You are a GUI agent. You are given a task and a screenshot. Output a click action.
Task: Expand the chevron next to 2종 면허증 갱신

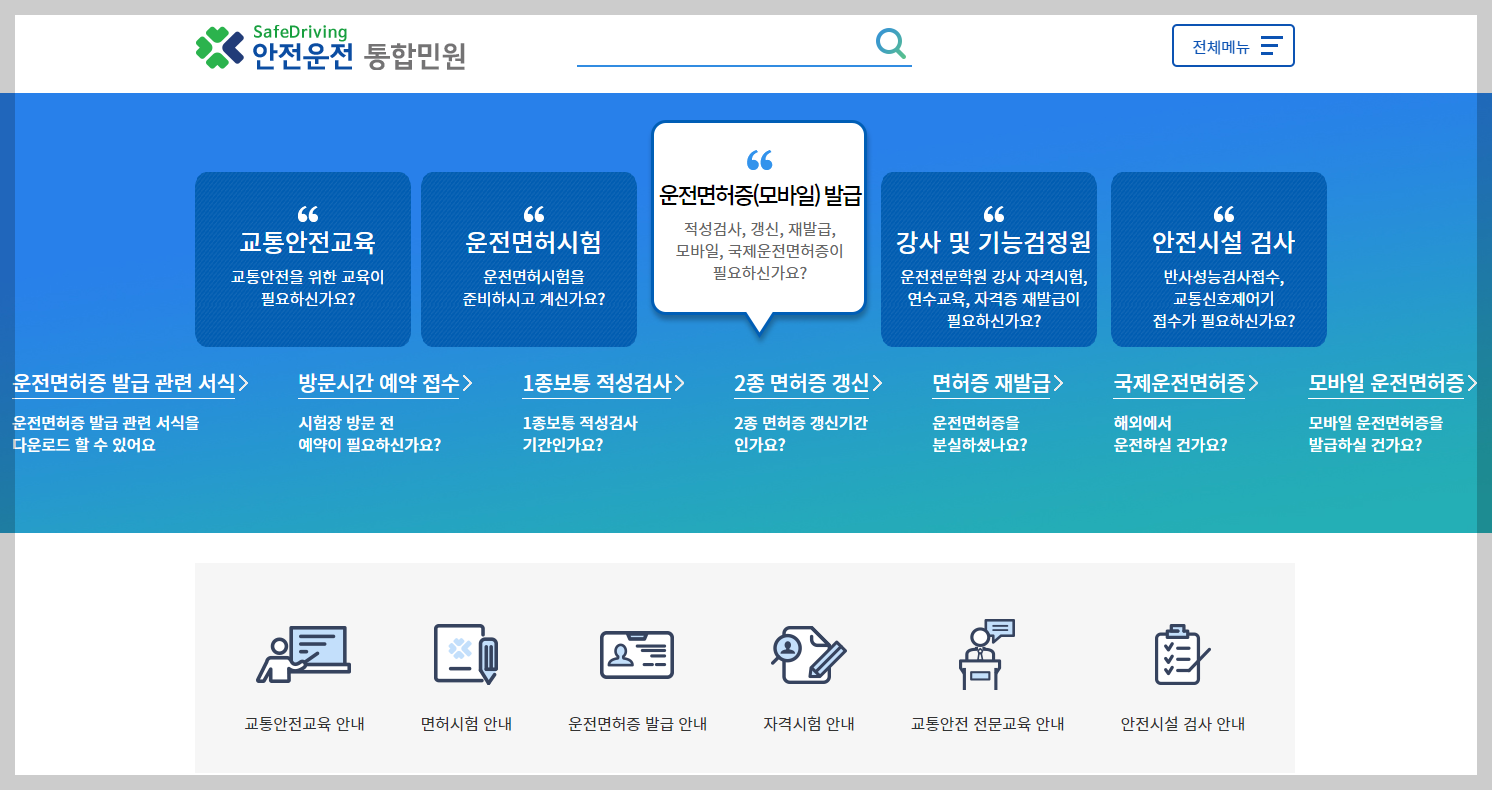(878, 381)
